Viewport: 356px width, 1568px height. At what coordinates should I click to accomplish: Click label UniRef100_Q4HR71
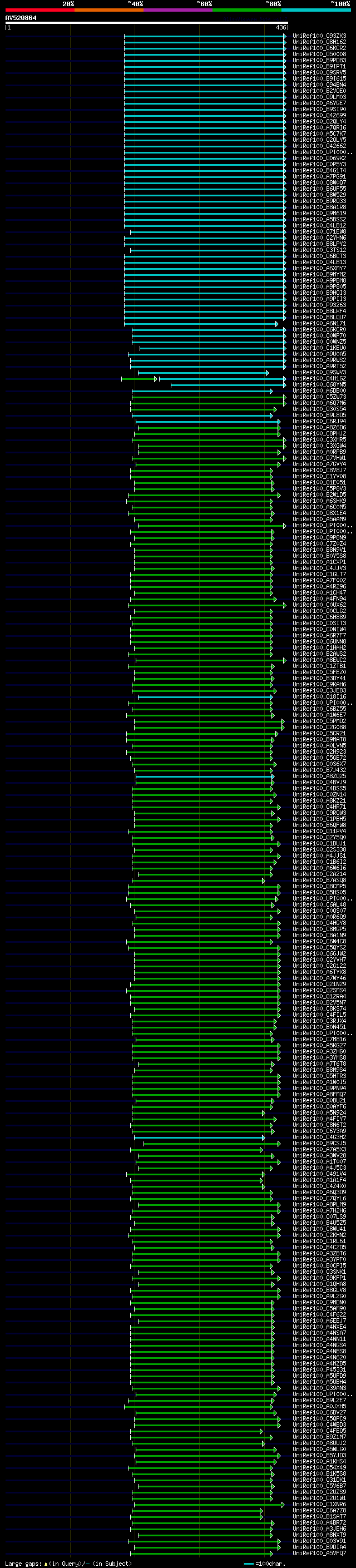[x=319, y=807]
